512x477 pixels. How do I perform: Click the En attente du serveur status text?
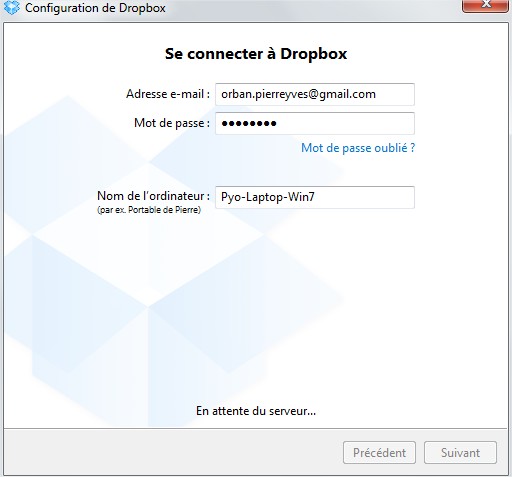click(256, 411)
